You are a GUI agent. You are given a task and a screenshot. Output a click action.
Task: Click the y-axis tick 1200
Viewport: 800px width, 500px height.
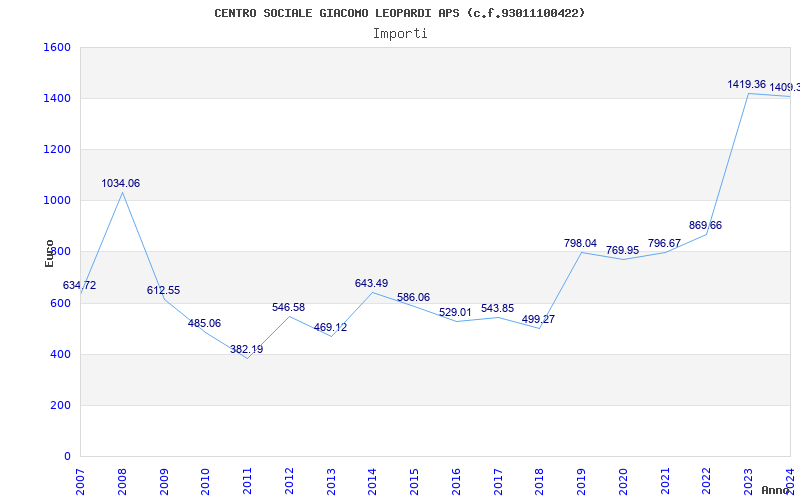point(57,149)
